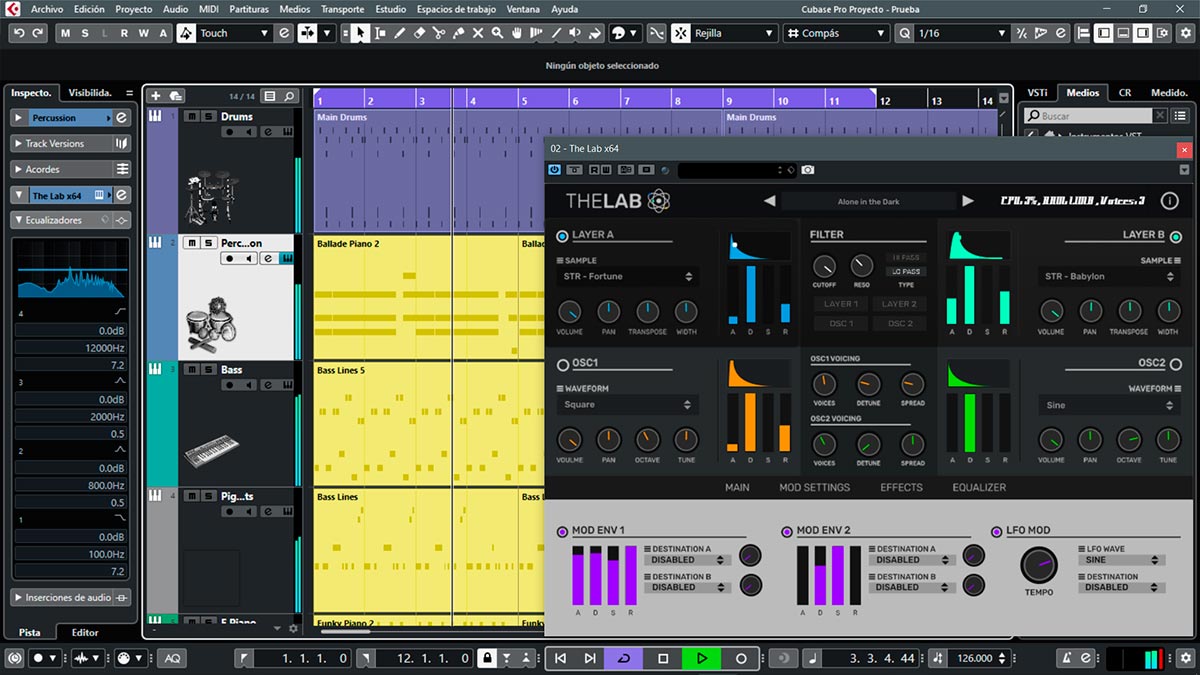Image resolution: width=1200 pixels, height=675 pixels.
Task: Enable OSC1 using its radio button
Action: pos(562,364)
